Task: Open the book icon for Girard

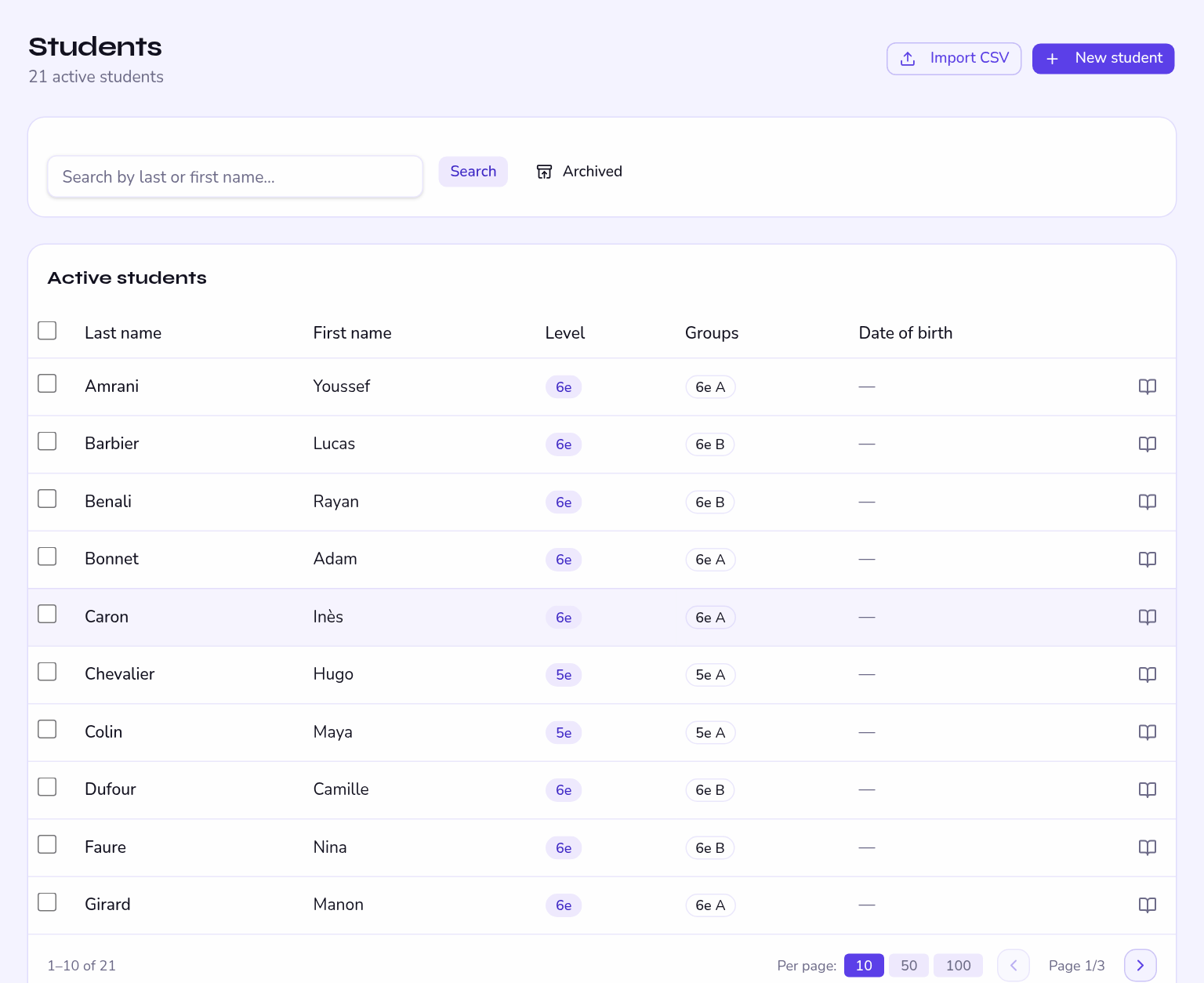Action: [1147, 905]
